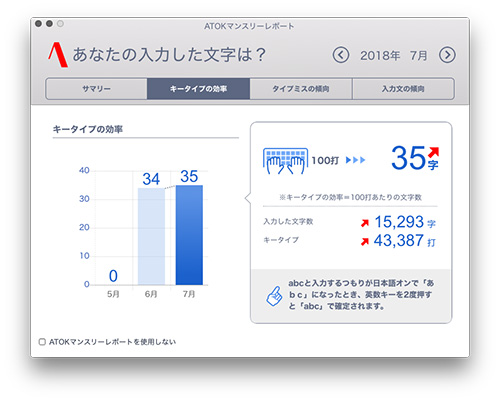Click the abc input tip text
The image size is (500, 401).
coord(361,295)
